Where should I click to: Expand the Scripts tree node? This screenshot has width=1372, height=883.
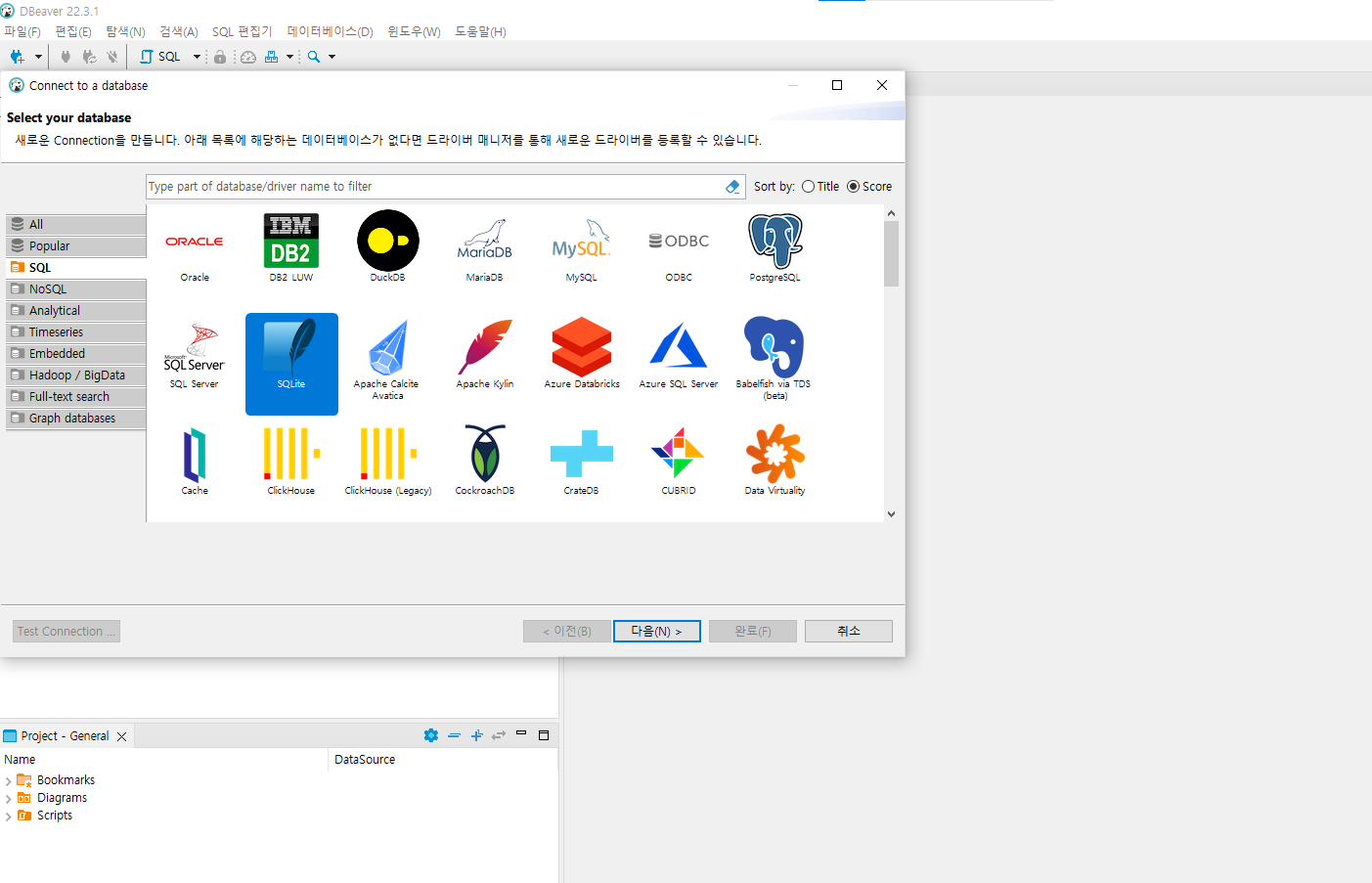[9, 816]
